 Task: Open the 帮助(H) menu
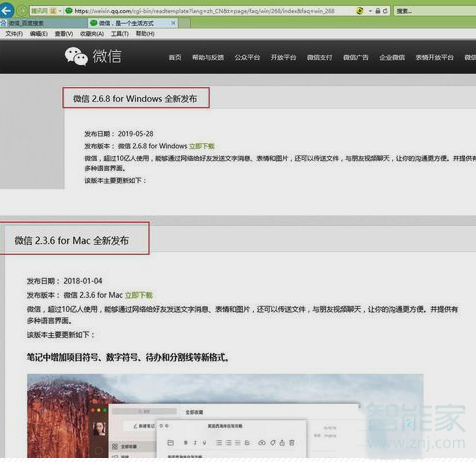click(x=145, y=34)
